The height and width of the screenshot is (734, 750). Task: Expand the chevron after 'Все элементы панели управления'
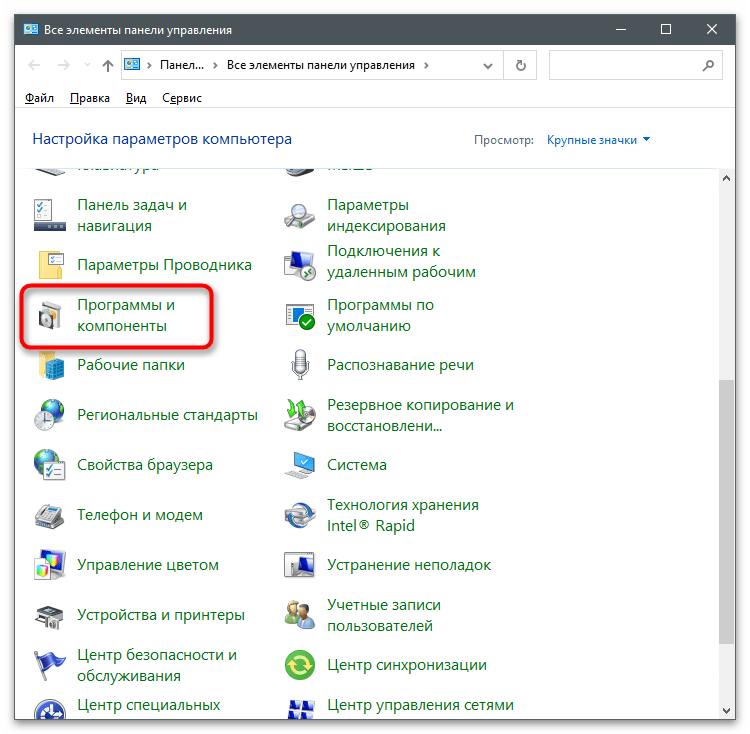click(x=426, y=66)
